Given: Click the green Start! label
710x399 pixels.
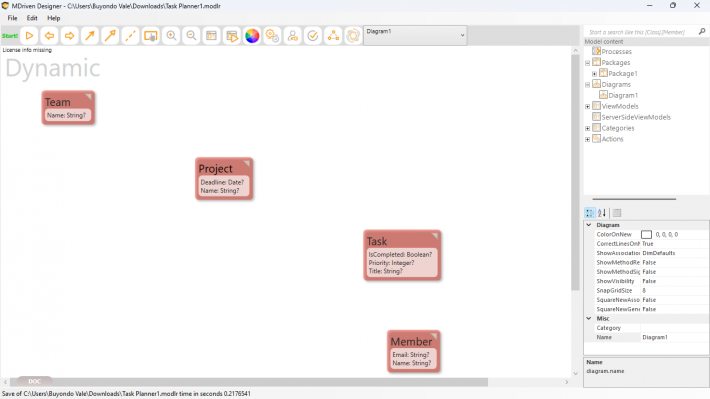Looking at the screenshot, I should click(10, 36).
